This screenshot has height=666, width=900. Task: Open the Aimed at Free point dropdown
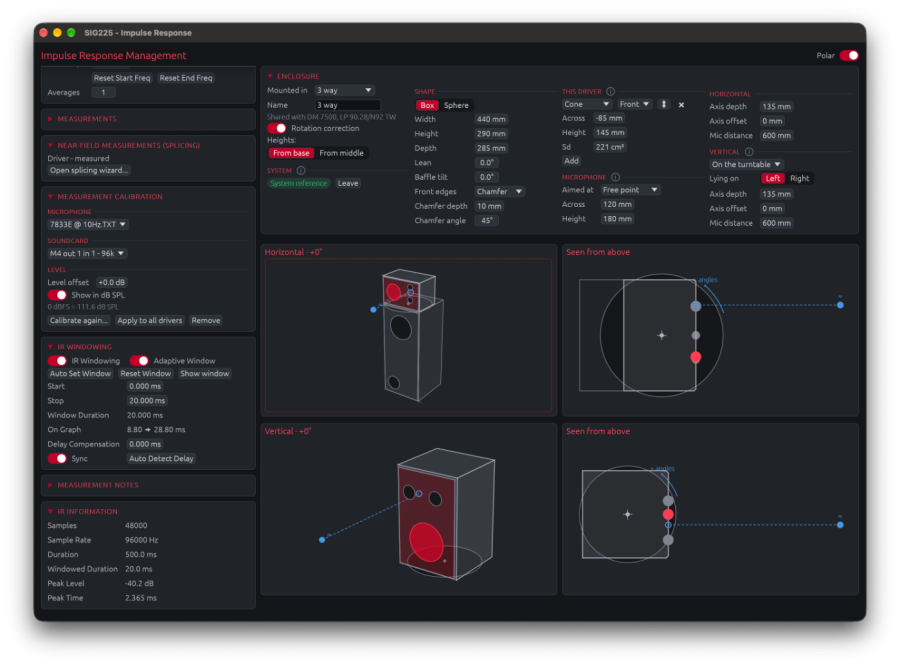tap(630, 190)
